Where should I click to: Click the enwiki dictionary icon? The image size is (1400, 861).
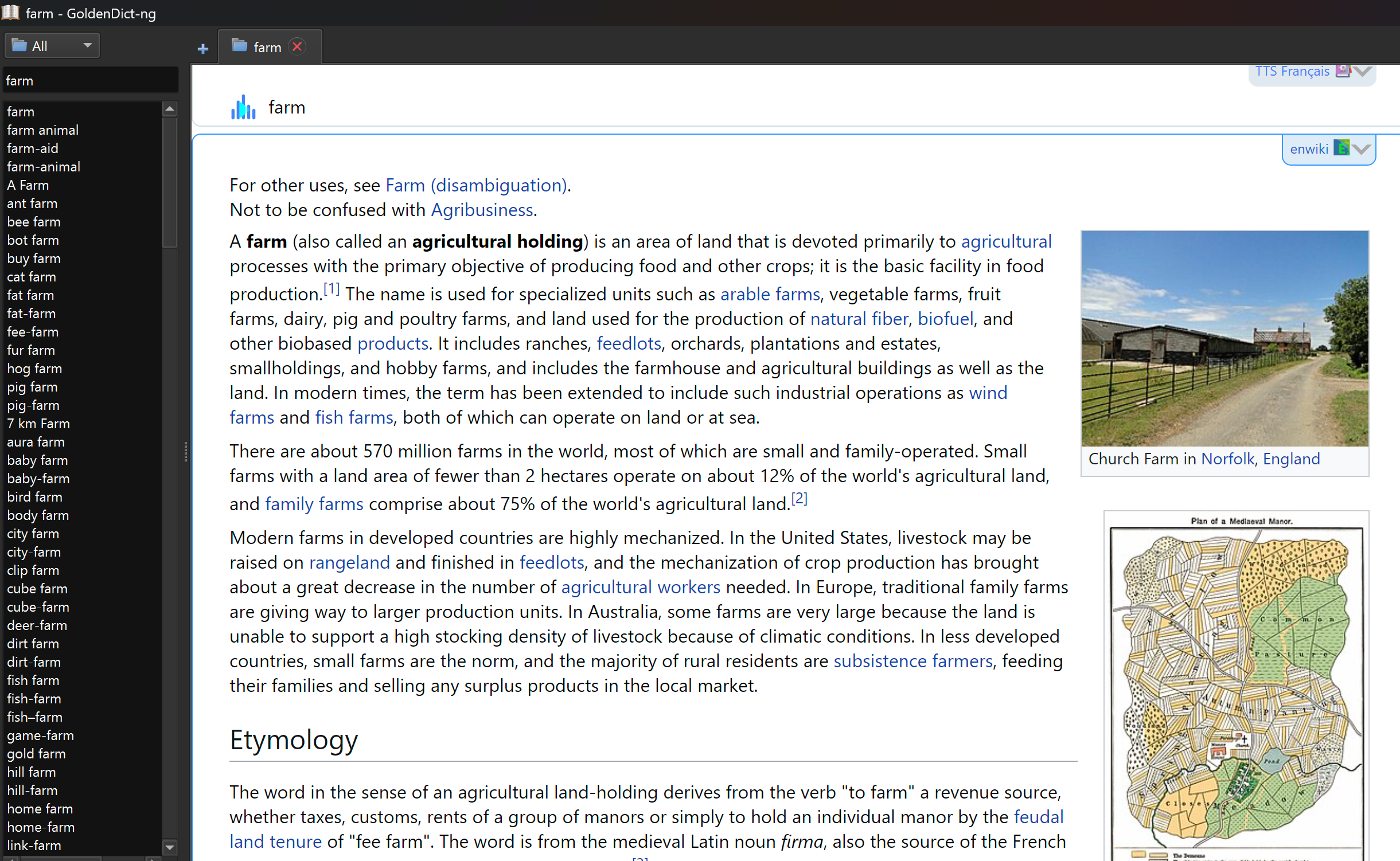1341,148
